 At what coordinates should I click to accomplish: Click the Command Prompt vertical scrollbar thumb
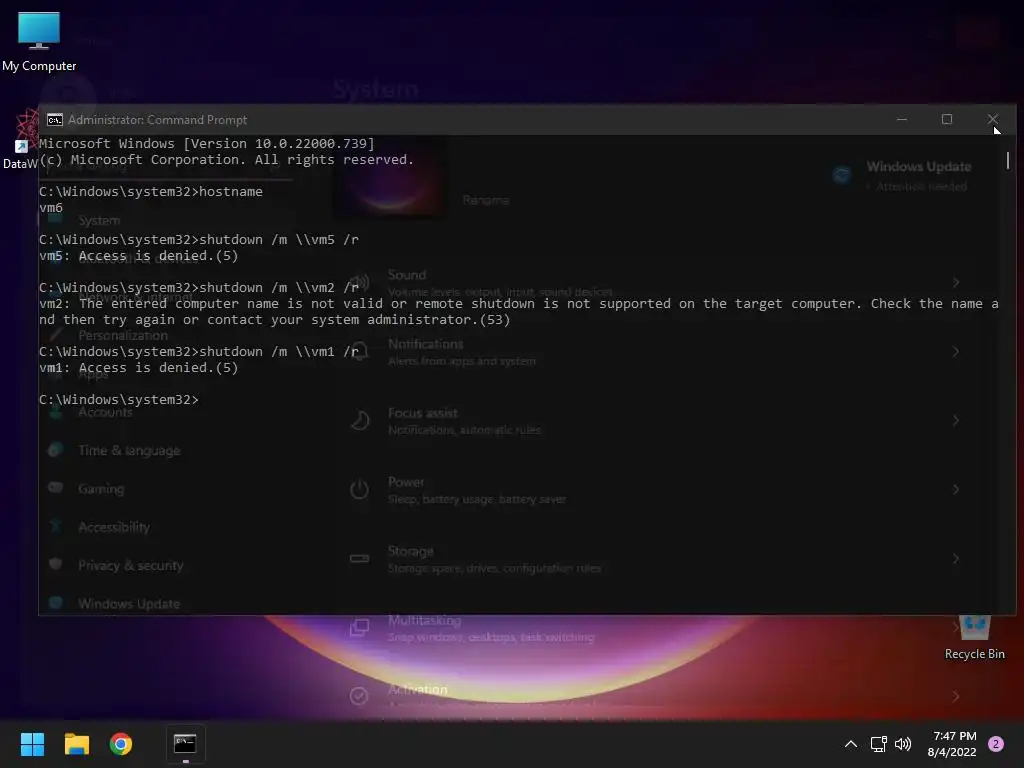point(1008,160)
